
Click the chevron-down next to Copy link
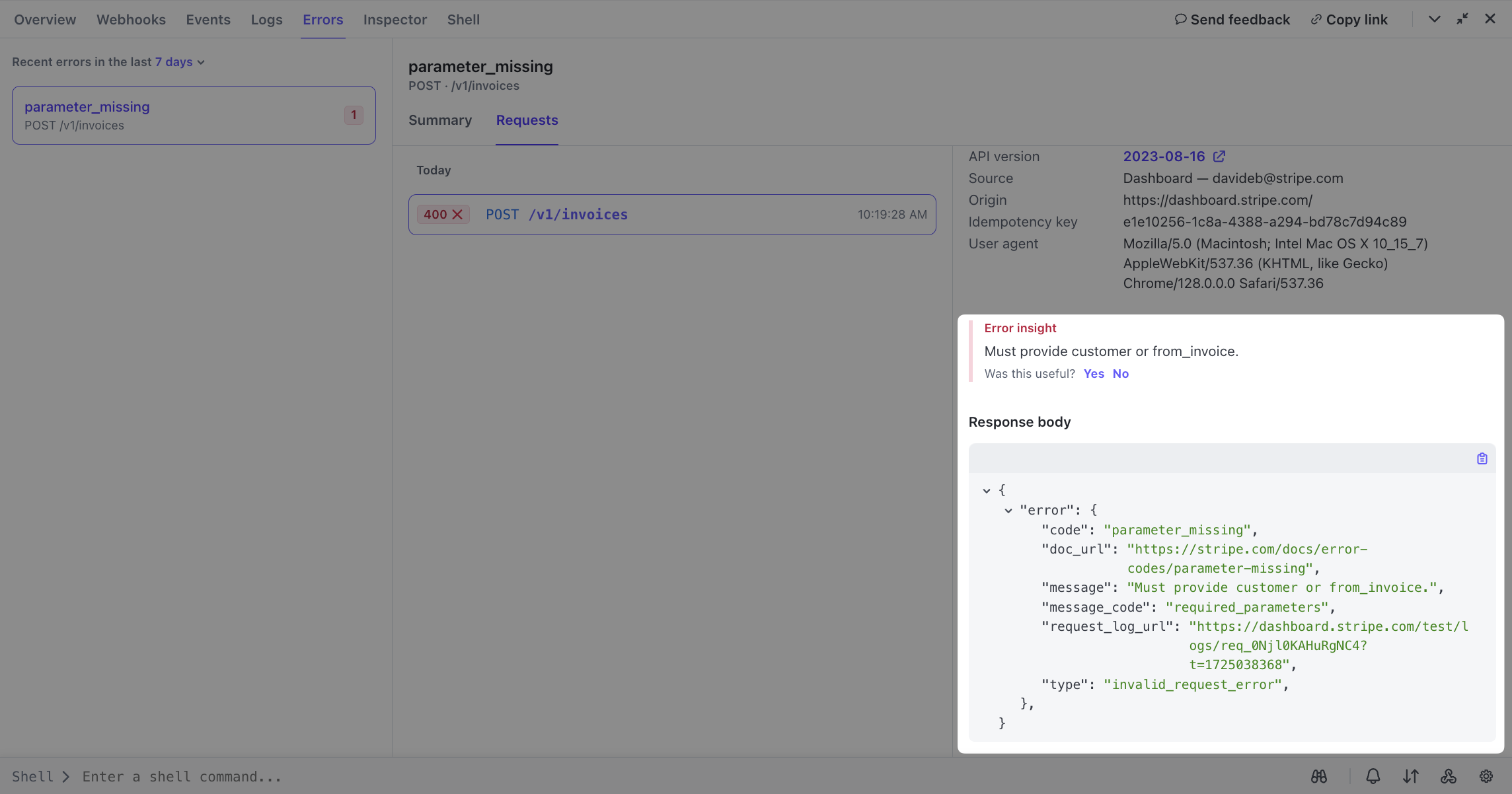[1434, 19]
